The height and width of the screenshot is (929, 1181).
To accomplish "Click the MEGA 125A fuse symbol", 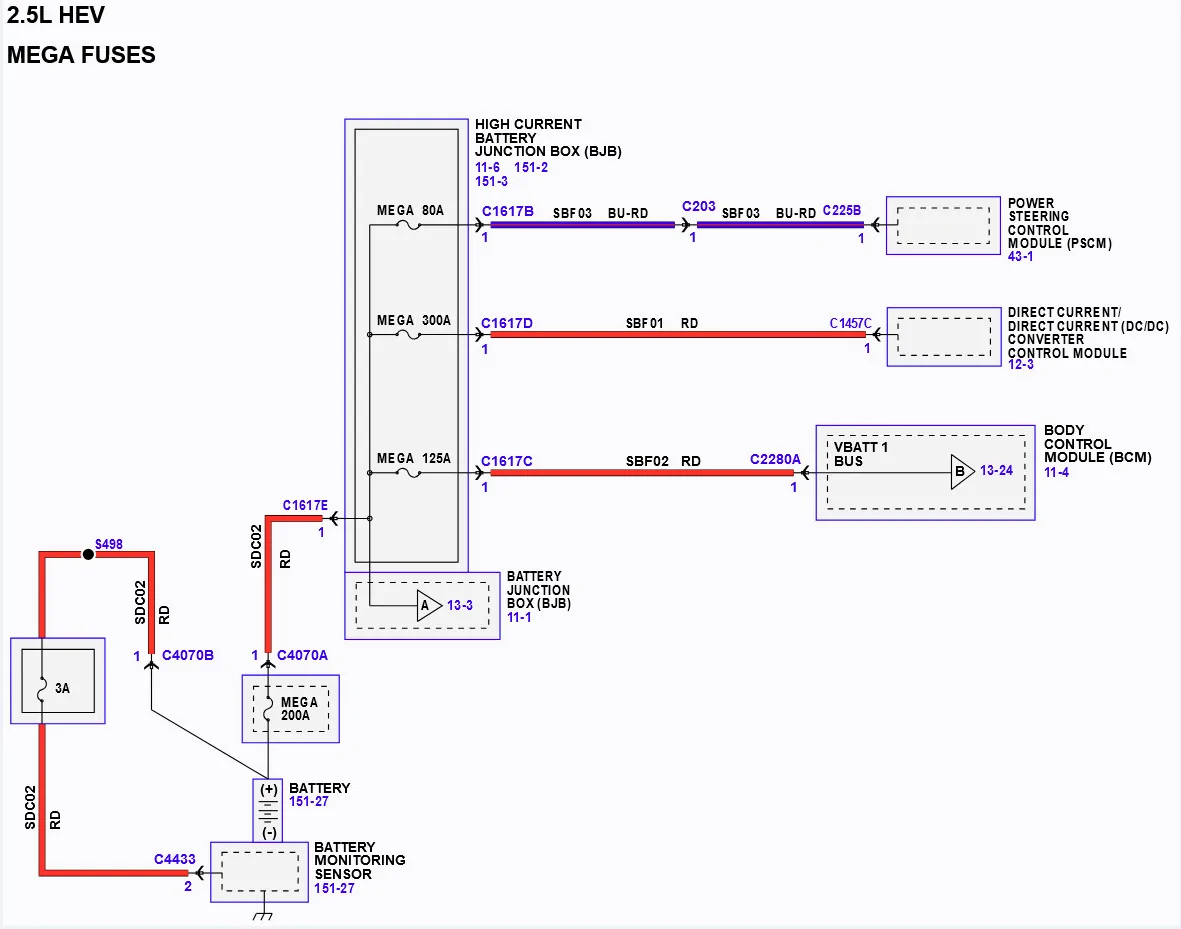I will tap(408, 472).
